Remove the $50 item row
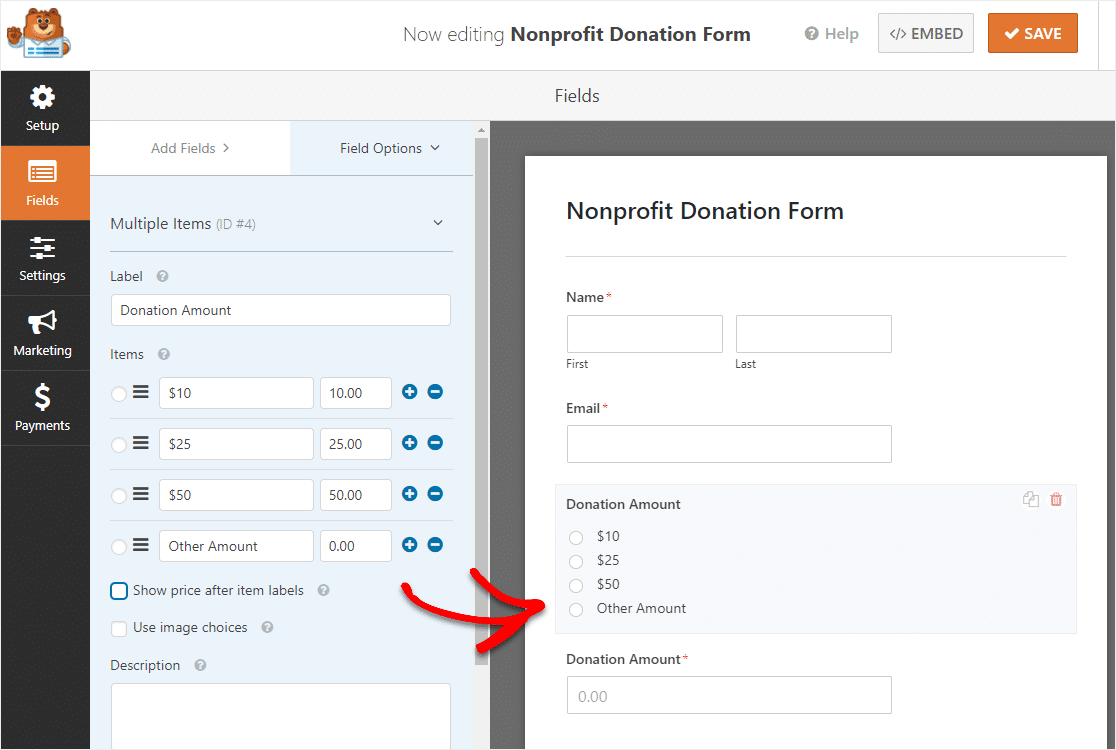This screenshot has height=750, width=1116. 435,494
